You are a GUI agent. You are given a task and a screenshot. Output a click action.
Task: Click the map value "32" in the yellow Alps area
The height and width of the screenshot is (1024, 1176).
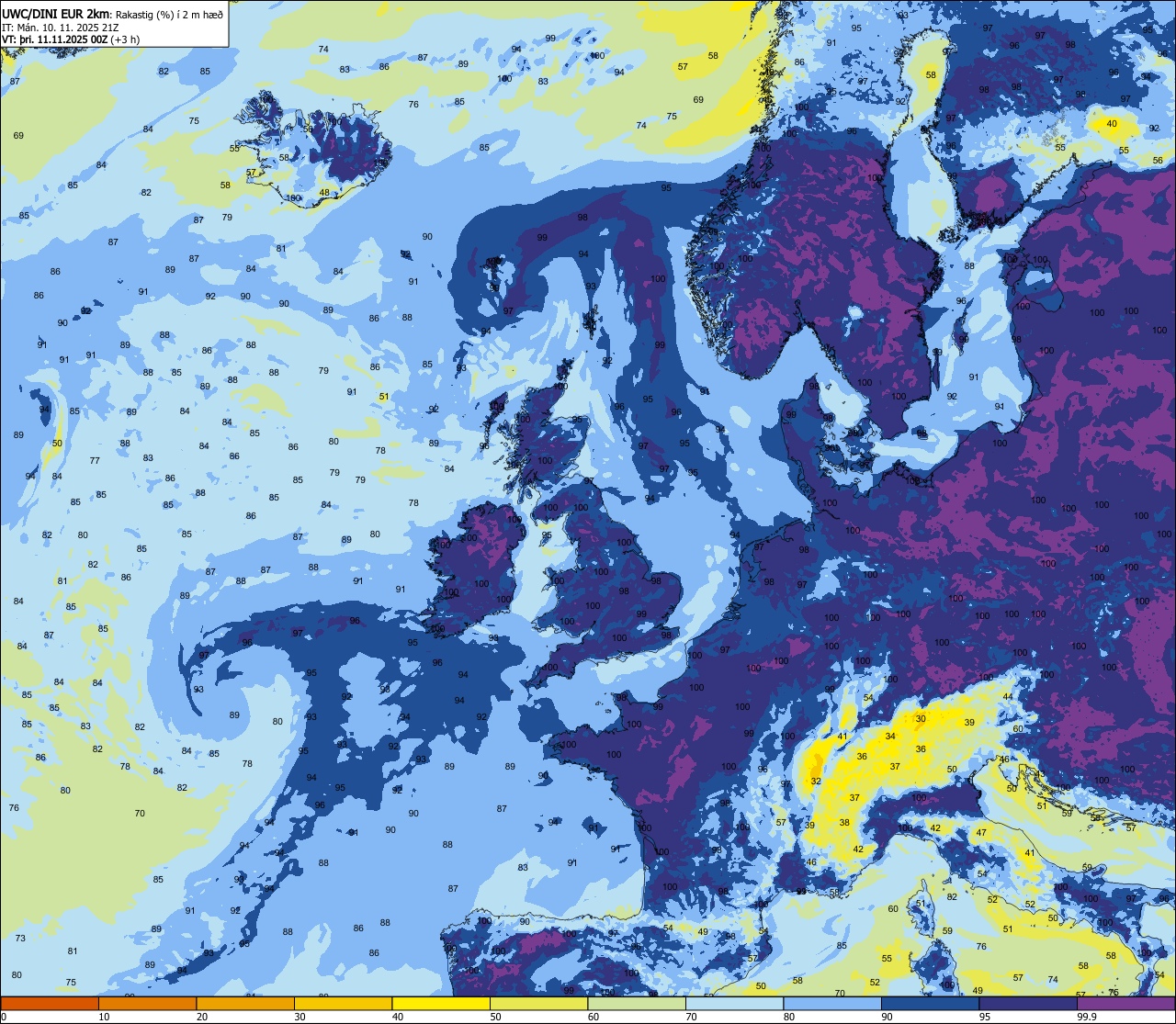click(816, 782)
